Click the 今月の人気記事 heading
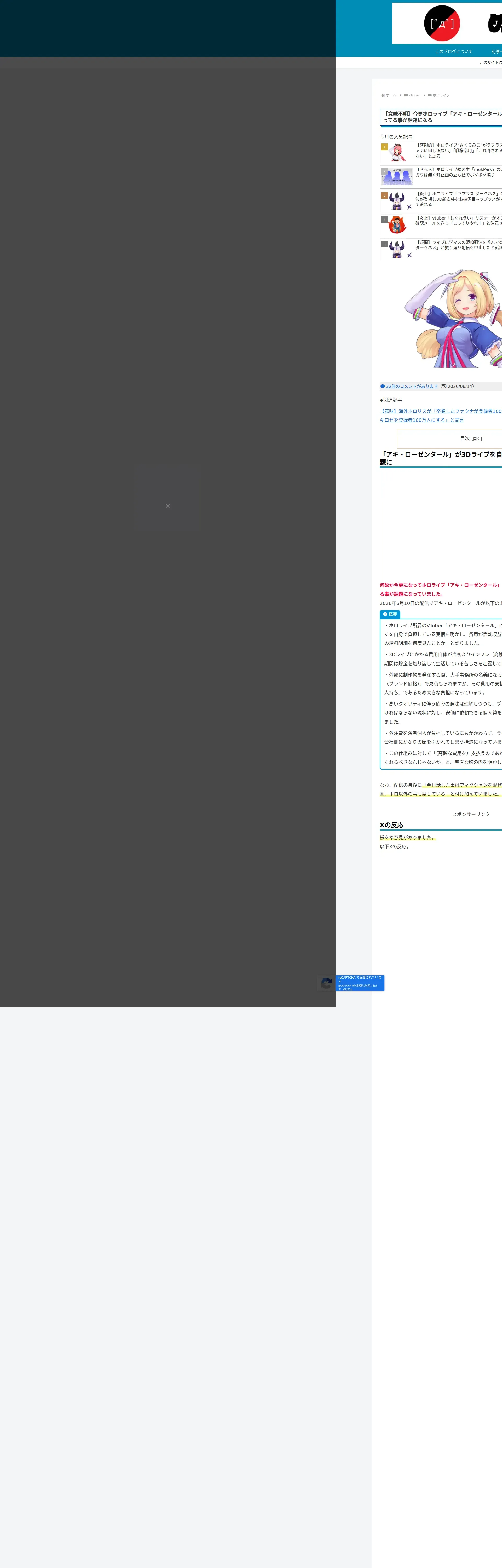The width and height of the screenshot is (502, 1568). click(x=396, y=137)
